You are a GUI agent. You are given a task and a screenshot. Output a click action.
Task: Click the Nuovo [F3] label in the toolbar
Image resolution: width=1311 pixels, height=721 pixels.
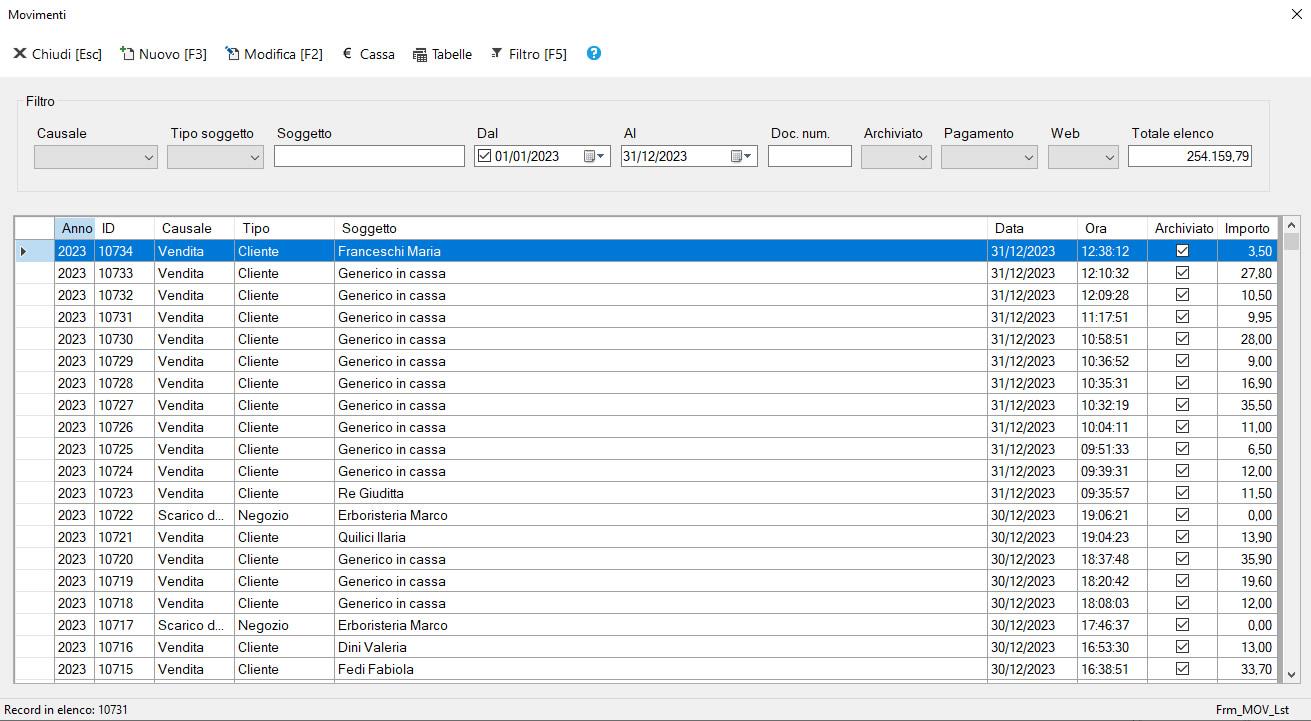pos(173,54)
